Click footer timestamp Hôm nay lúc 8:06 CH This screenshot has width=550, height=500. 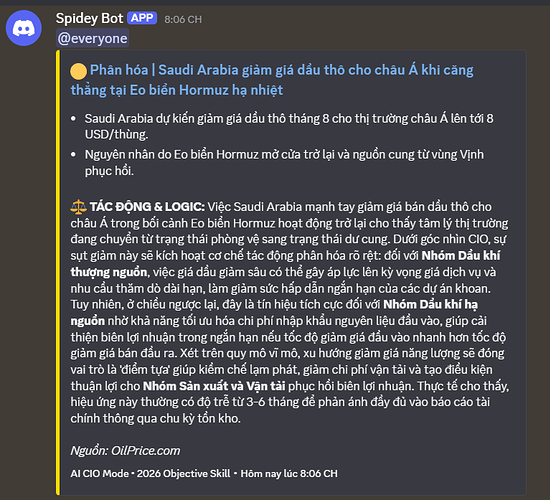[289, 474]
